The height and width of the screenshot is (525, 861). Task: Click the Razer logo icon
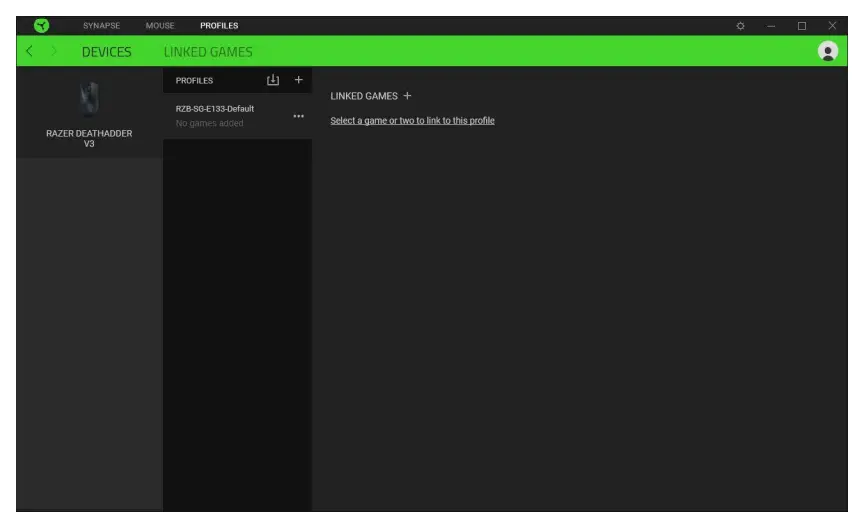pos(41,25)
